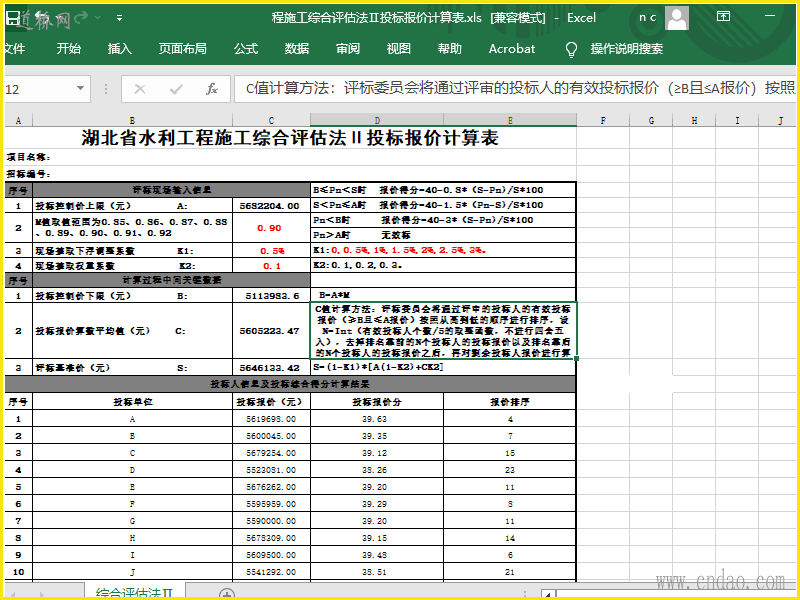Select the 综合评估法II sheet tab
Viewport: 800px width, 600px height.
click(134, 592)
